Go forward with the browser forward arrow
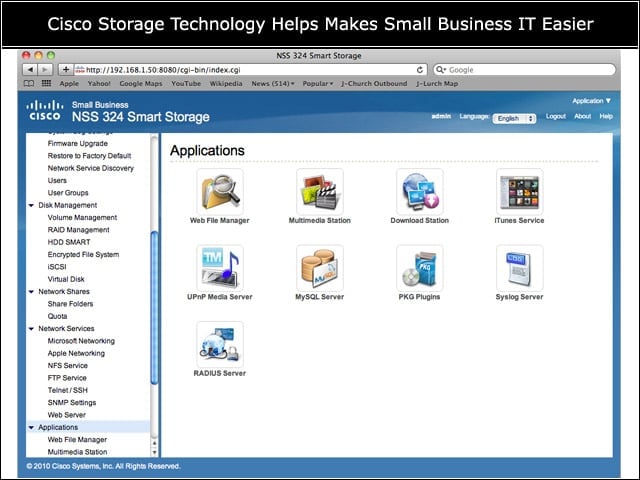The width and height of the screenshot is (640, 480). (x=45, y=70)
